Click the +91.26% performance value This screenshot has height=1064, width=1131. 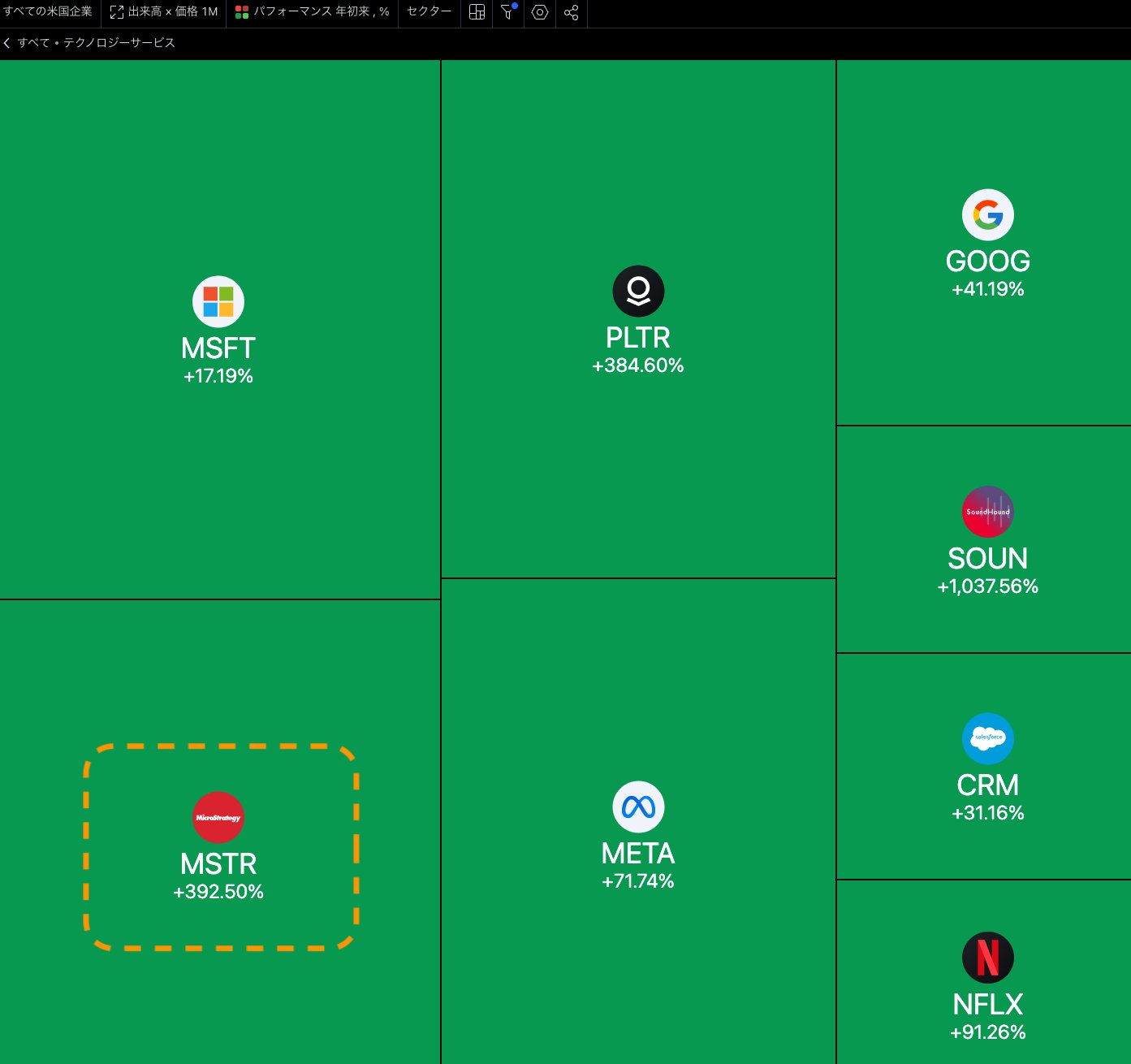(x=988, y=1032)
